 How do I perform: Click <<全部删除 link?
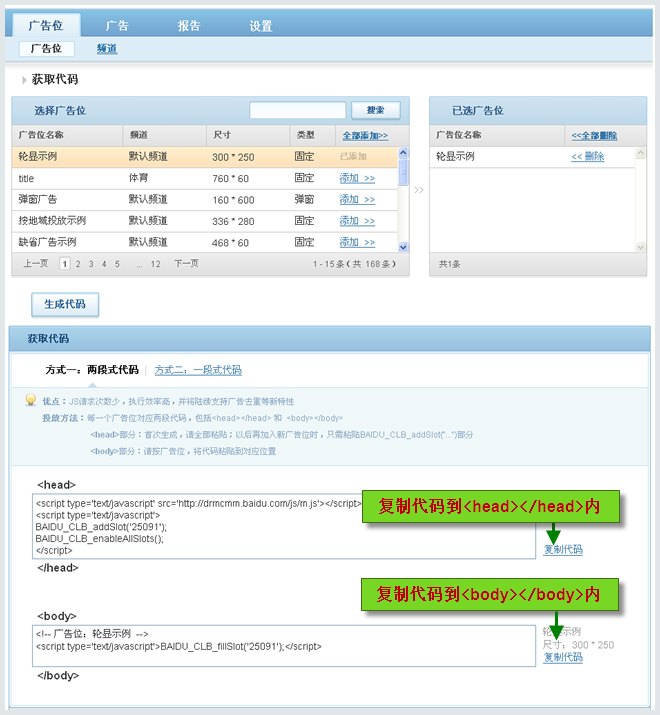[x=594, y=135]
